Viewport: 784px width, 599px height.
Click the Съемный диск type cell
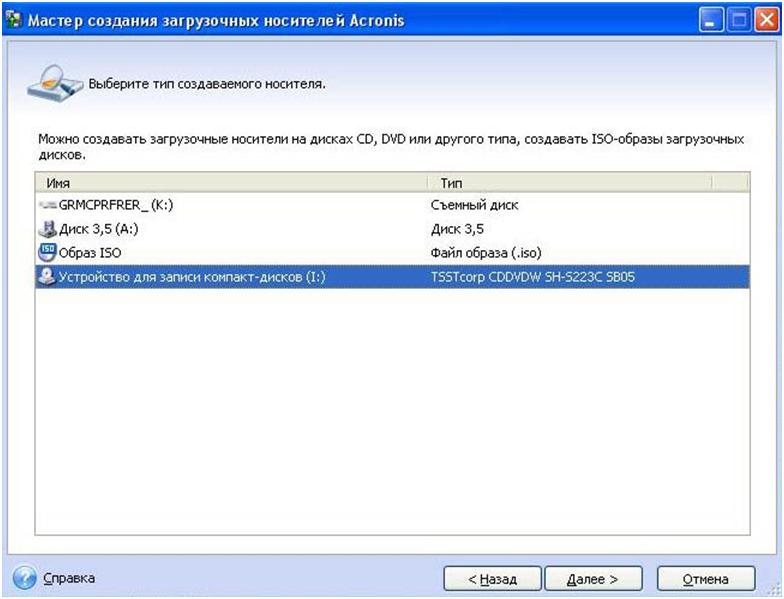coord(474,205)
